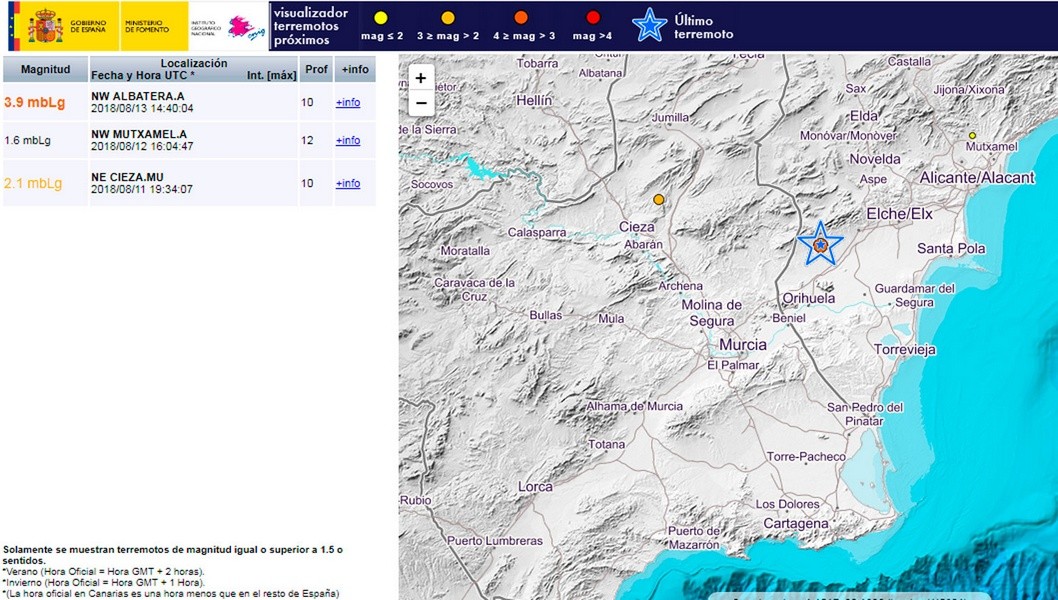
Task: Click the Socovos label on the map
Action: point(432,184)
